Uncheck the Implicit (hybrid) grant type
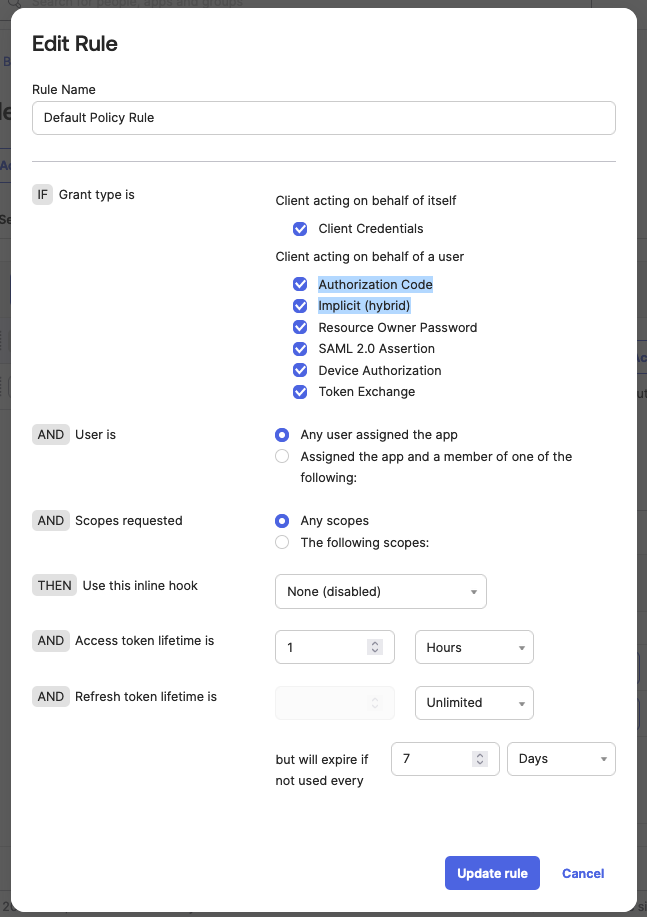 [300, 306]
